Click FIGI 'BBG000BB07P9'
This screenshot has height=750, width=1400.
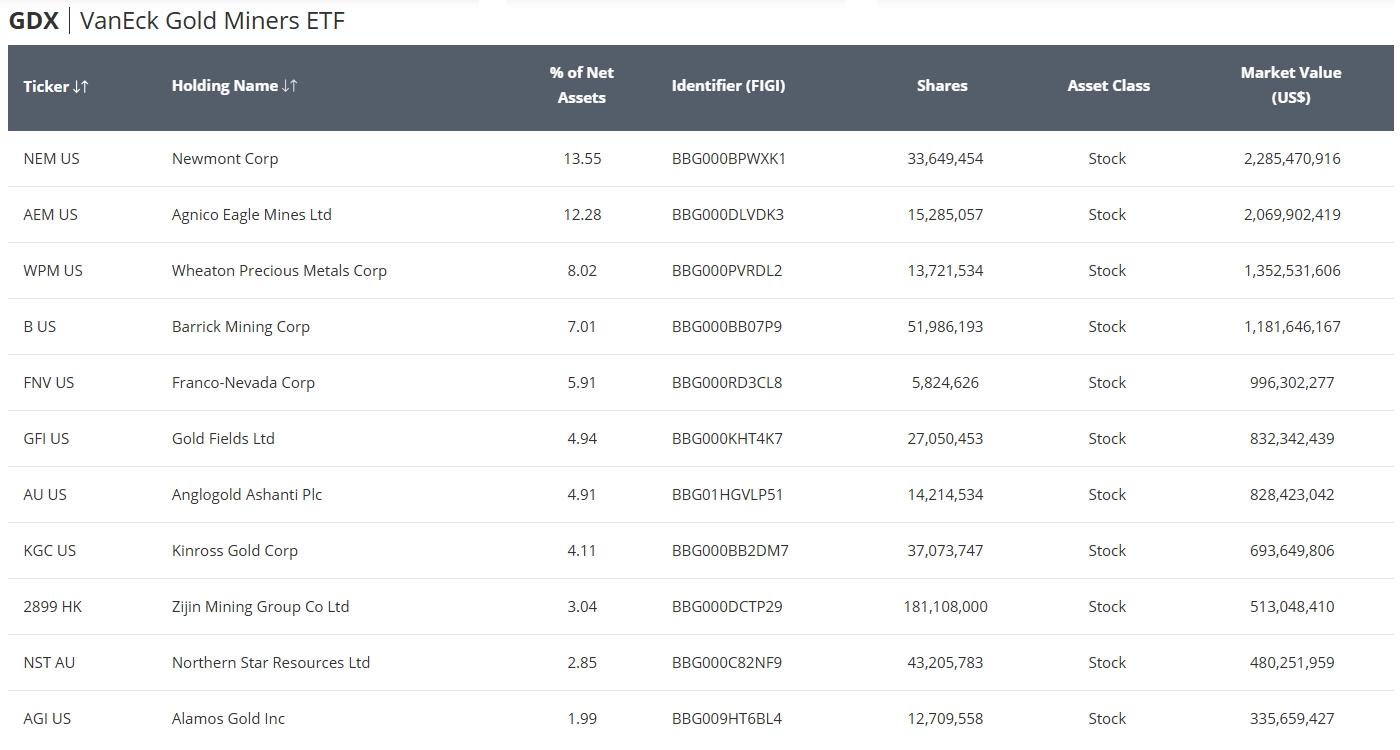tap(727, 327)
